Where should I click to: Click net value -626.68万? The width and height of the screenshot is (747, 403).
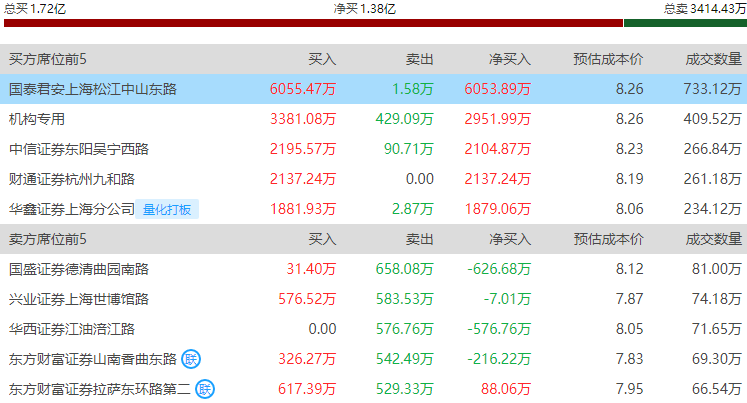(x=499, y=269)
